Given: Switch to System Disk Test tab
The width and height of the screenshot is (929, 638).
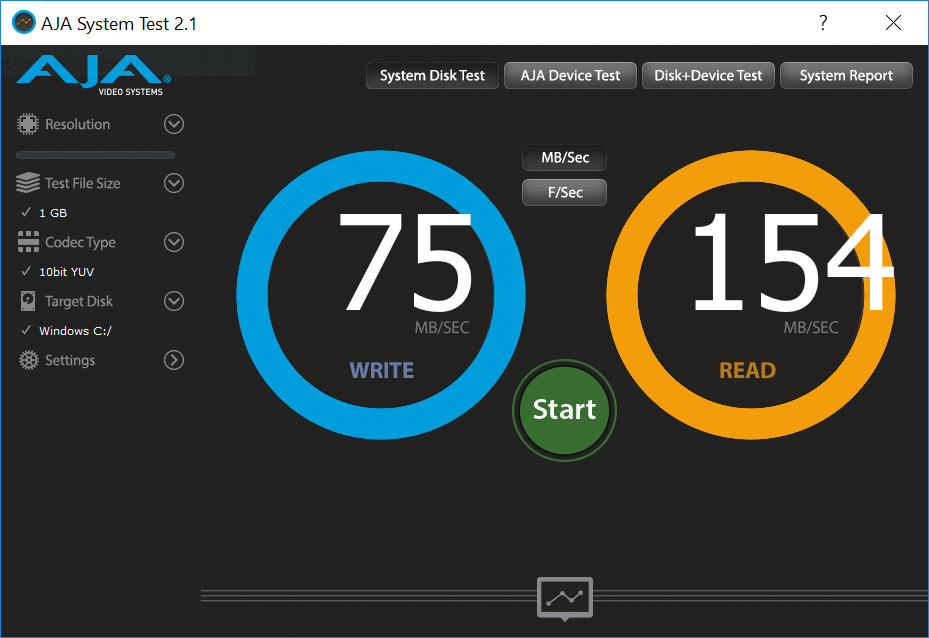Looking at the screenshot, I should pos(432,76).
